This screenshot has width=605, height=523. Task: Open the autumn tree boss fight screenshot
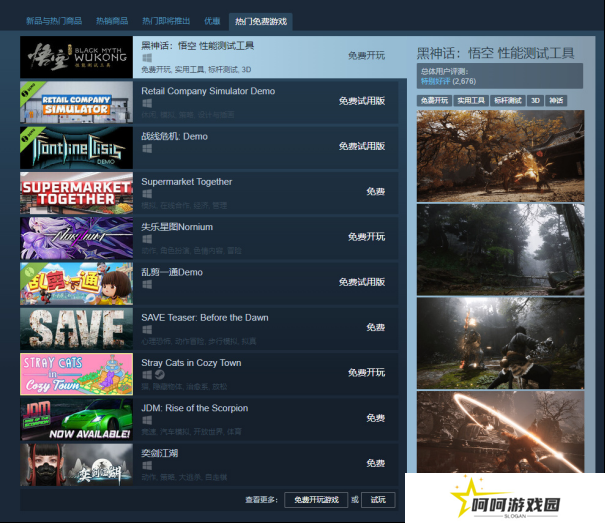coord(500,156)
